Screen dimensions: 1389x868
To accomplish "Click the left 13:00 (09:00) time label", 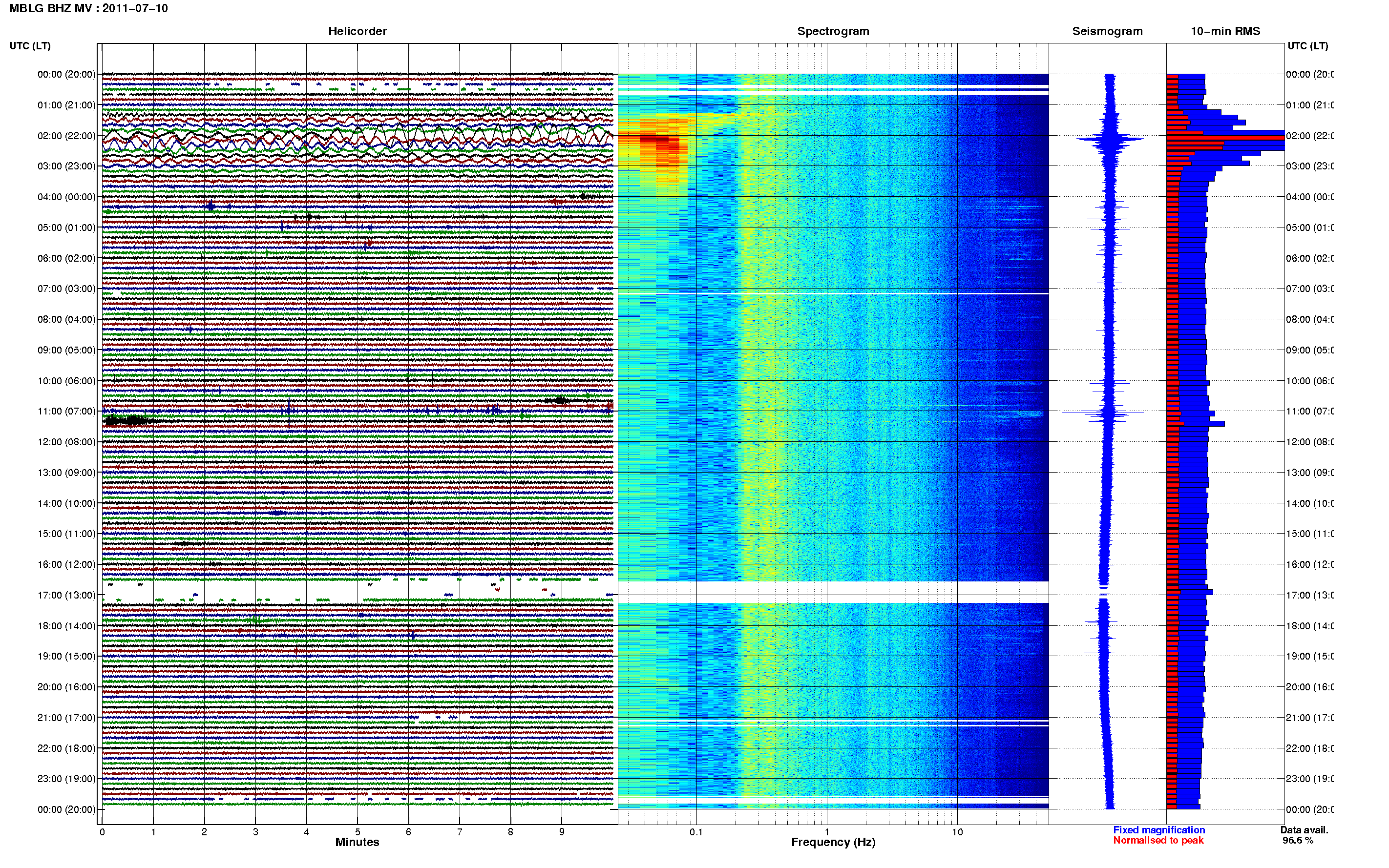I will pos(66,473).
